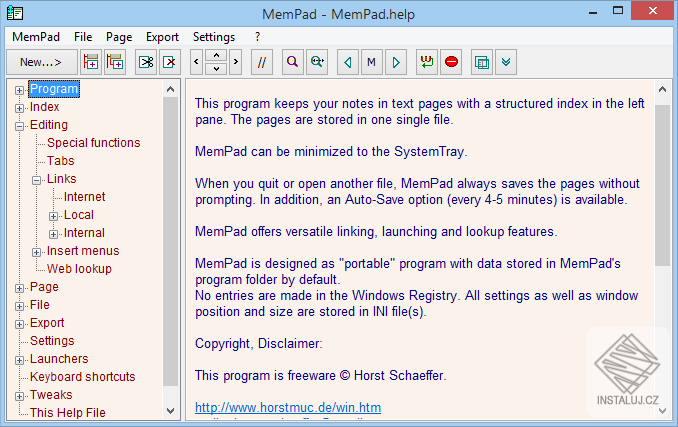Image resolution: width=678 pixels, height=427 pixels.
Task: Select the Local page in tree
Action: (79, 215)
